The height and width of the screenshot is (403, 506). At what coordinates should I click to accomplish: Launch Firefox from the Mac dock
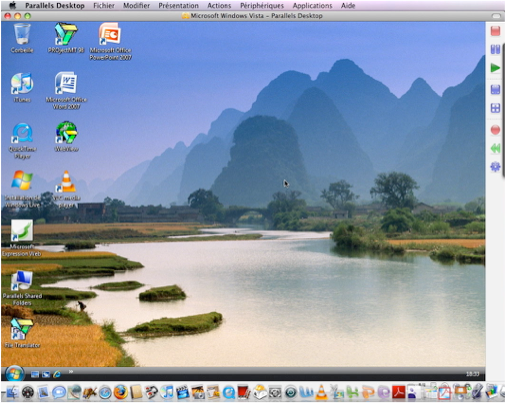[120, 392]
